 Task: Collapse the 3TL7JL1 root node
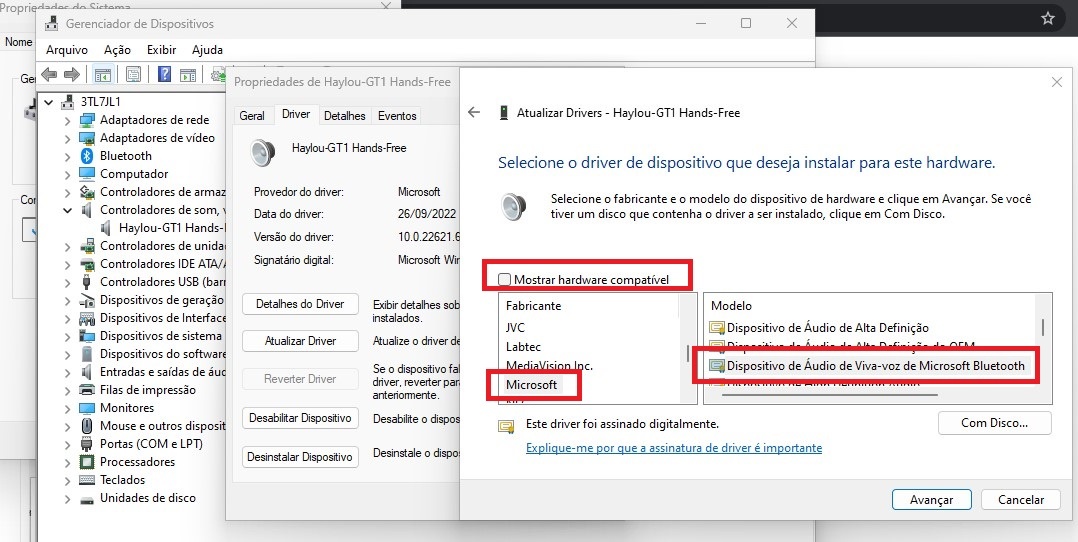pyautogui.click(x=48, y=102)
